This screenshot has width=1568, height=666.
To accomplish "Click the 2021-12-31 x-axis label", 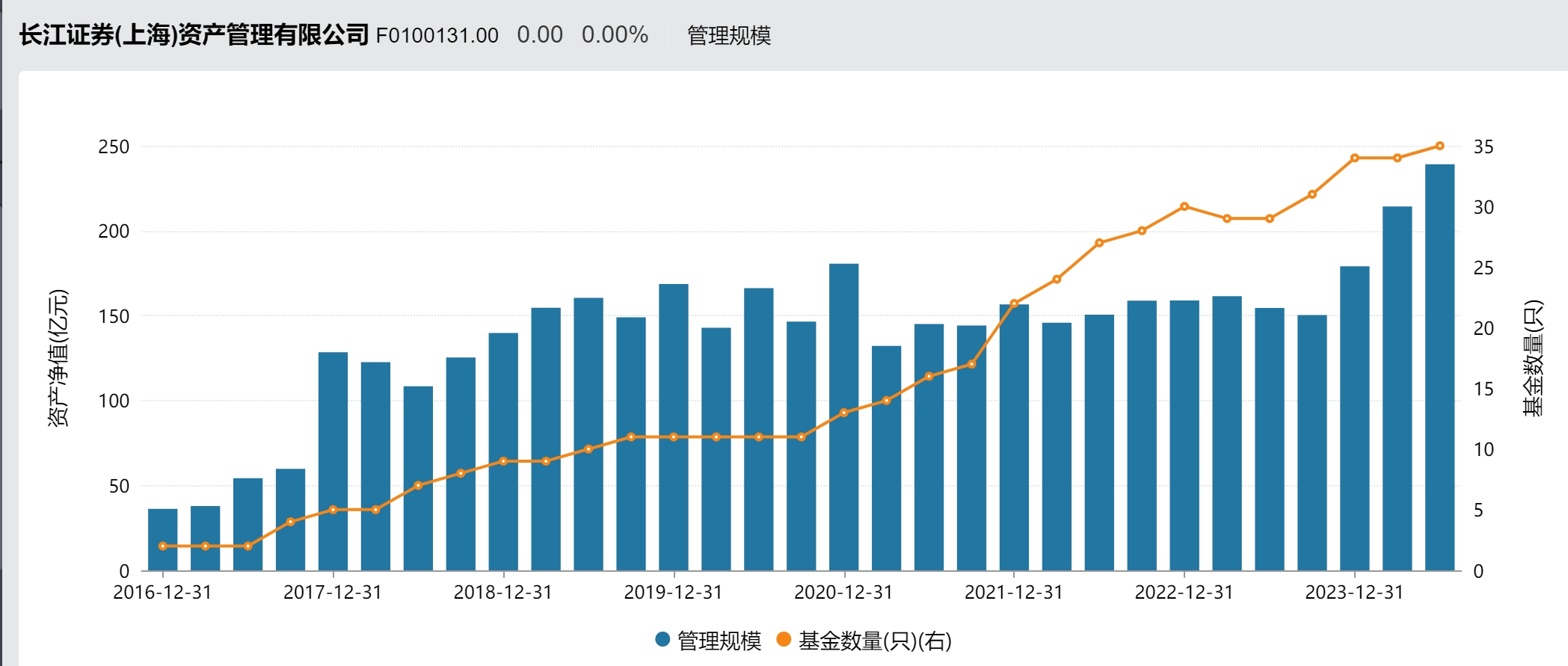I will (1014, 593).
